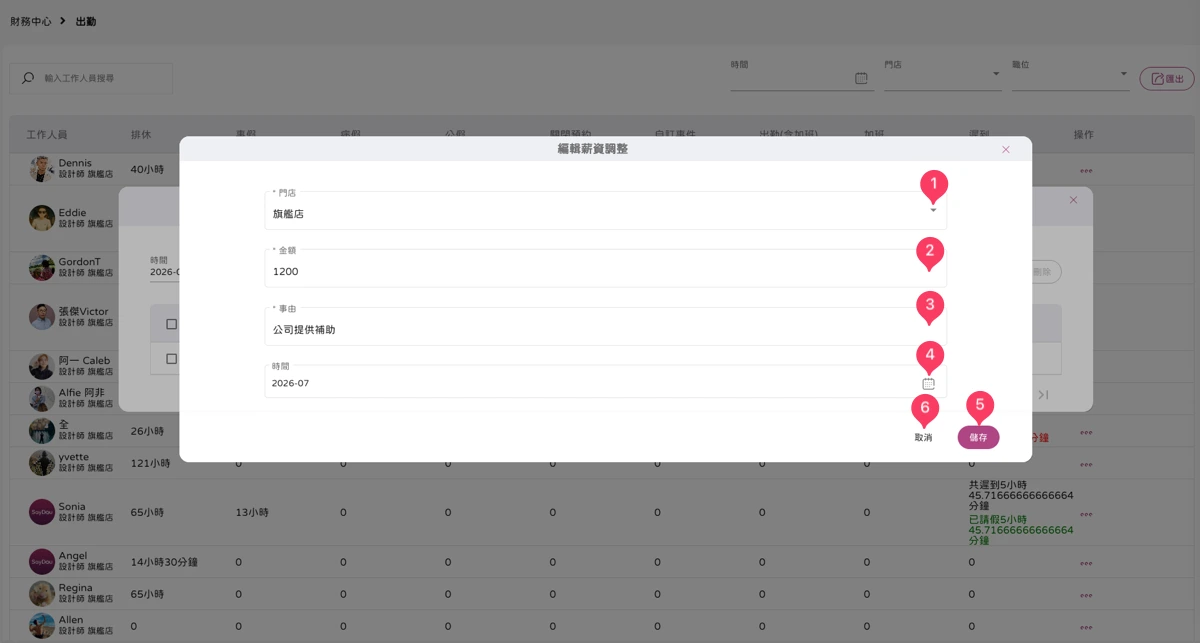Open the three-dot actions for yvette
1200x643 pixels.
tap(1086, 464)
